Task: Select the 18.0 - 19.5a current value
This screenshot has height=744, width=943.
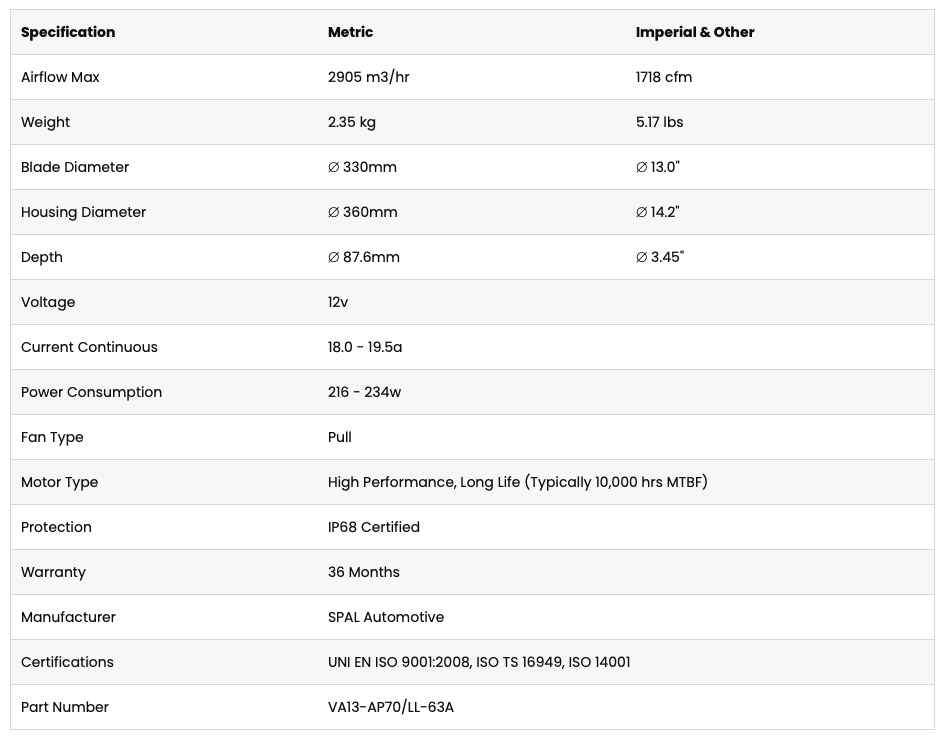Action: [365, 347]
